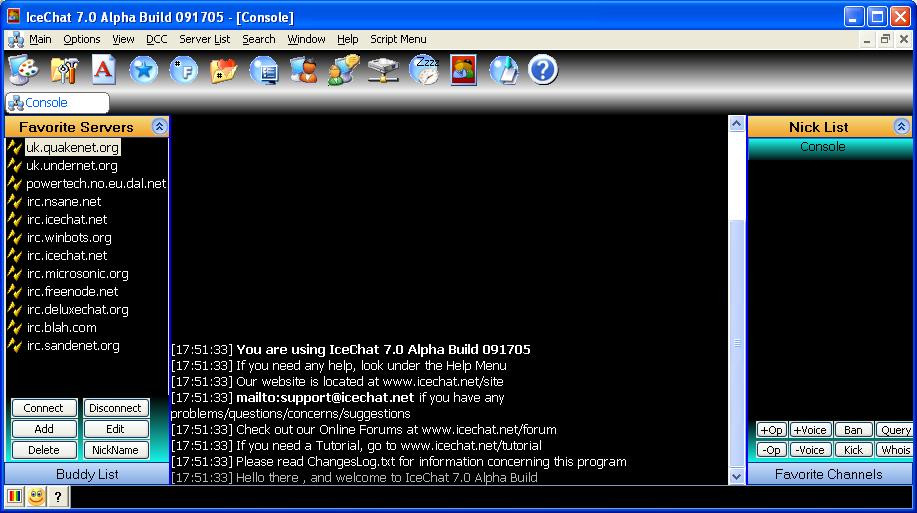Click the Zzzz away clock icon
917x513 pixels.
point(424,70)
